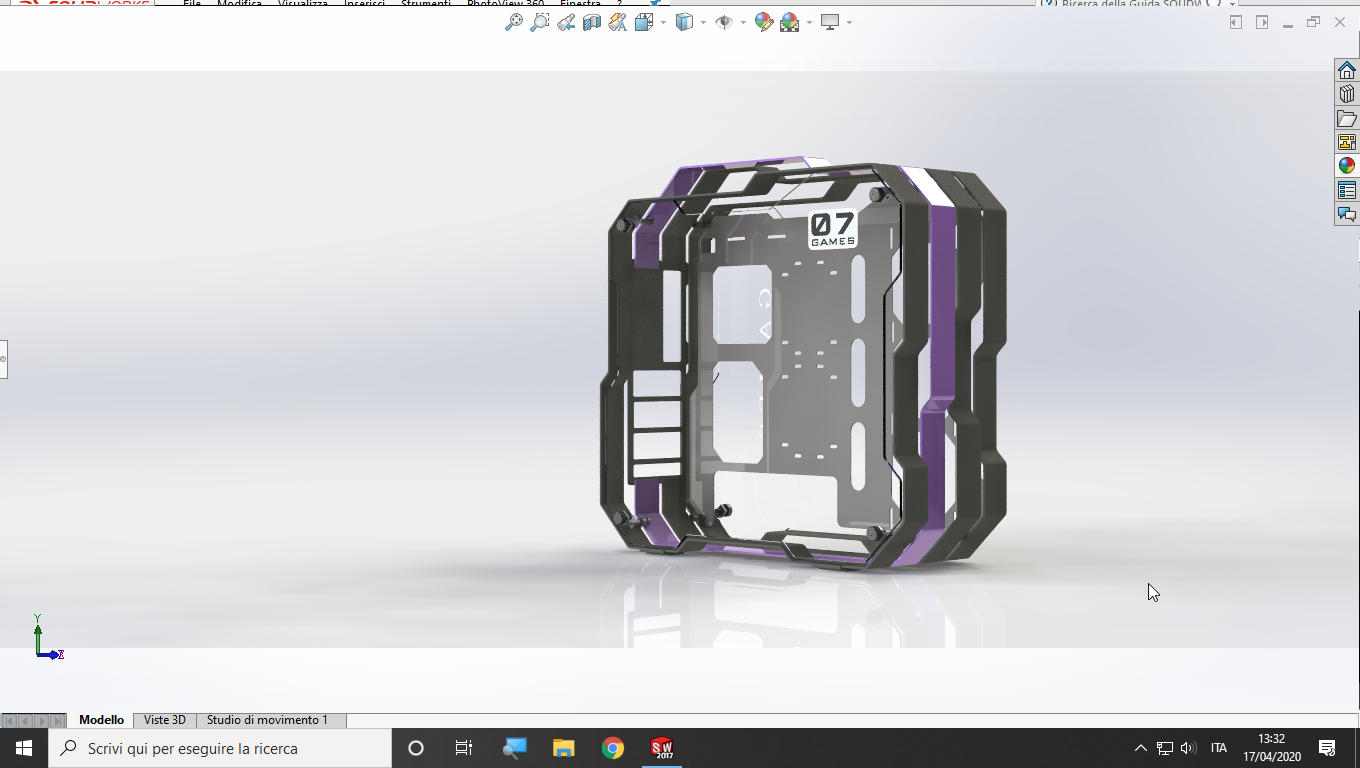Click the Hide/Show Items eye icon
Screen dimensions: 1360x768
click(x=724, y=22)
